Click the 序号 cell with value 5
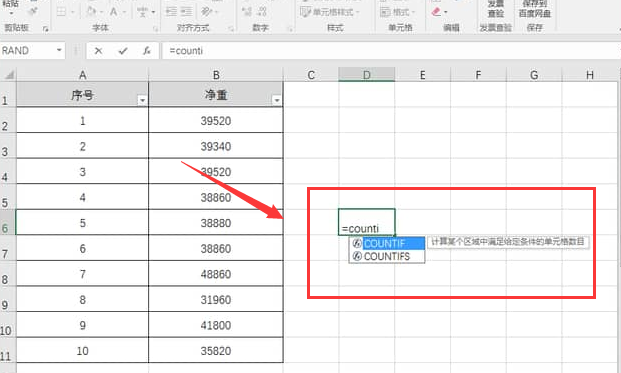Screen dimensions: 621x373 pos(82,223)
